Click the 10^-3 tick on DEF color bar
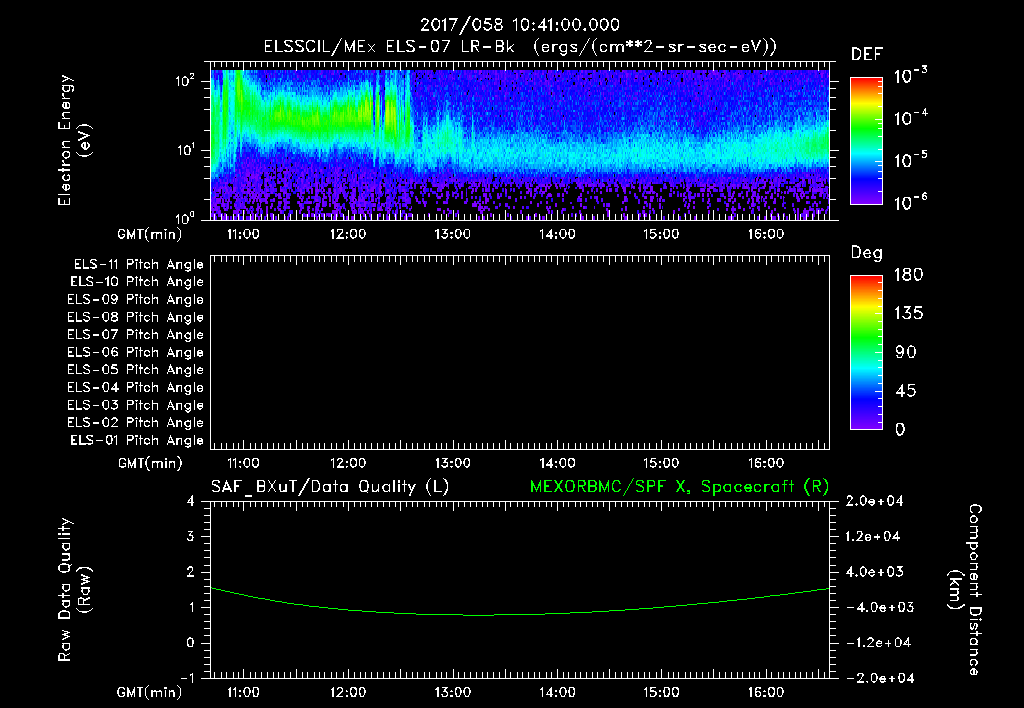This screenshot has height=708, width=1024. click(911, 76)
